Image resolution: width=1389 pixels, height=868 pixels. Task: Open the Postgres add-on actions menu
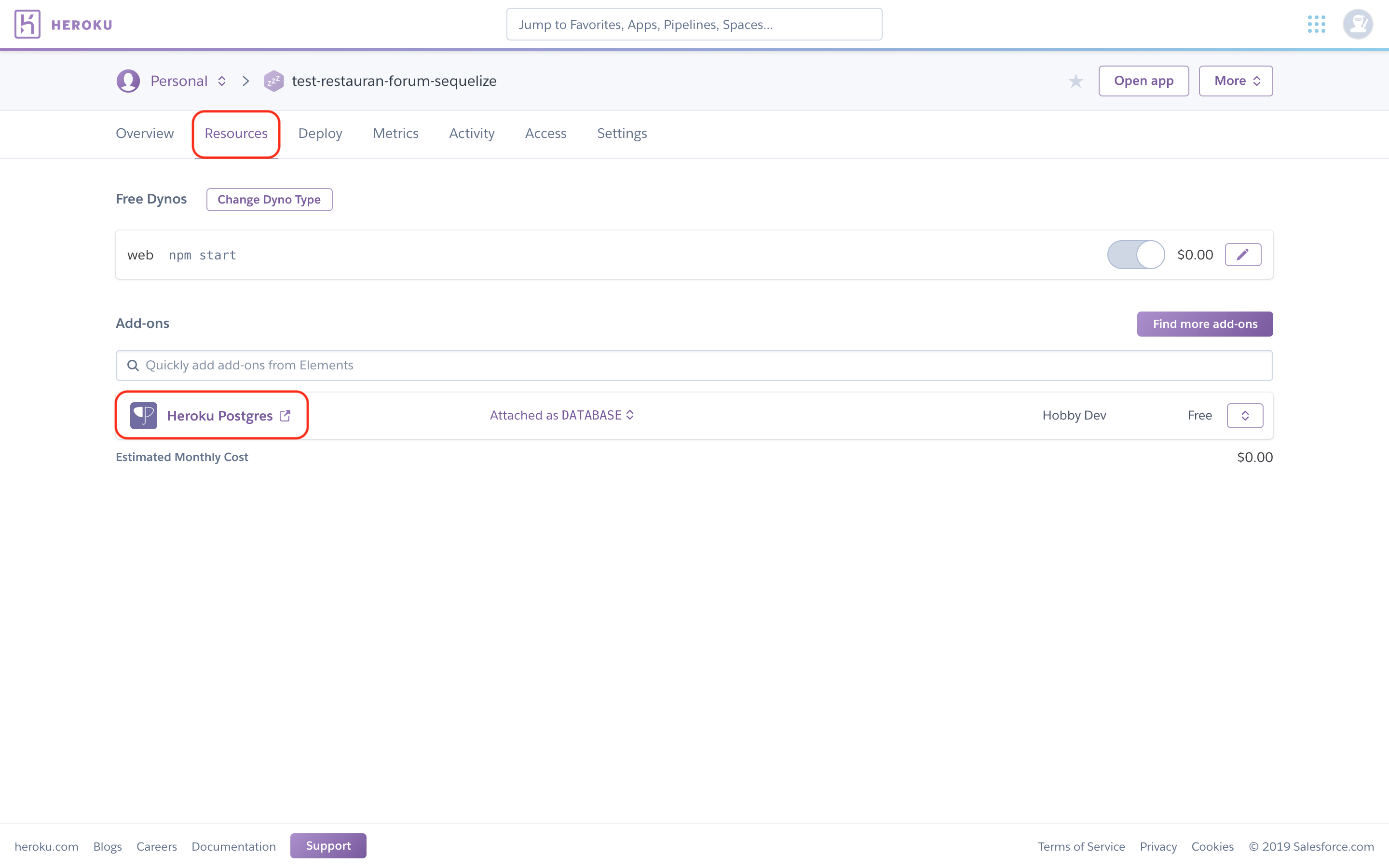click(x=1244, y=416)
